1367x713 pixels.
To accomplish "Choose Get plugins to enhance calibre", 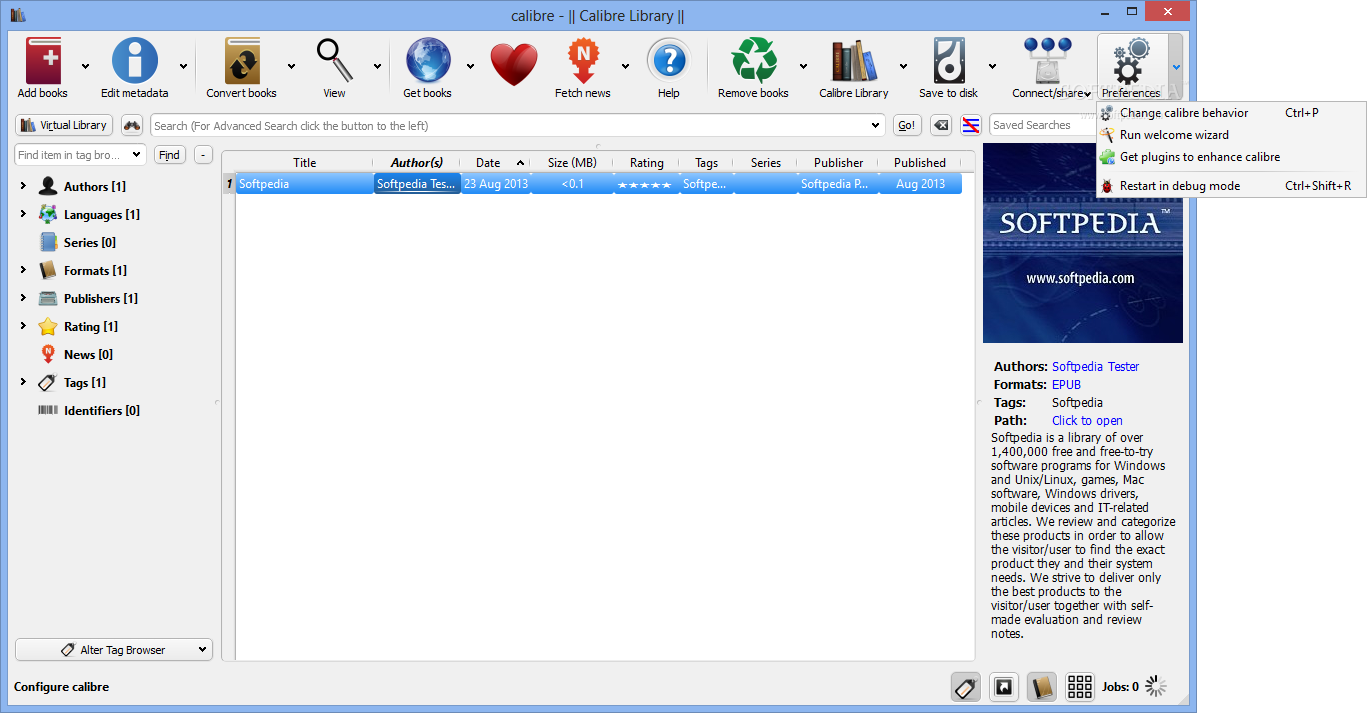I will coord(1231,157).
